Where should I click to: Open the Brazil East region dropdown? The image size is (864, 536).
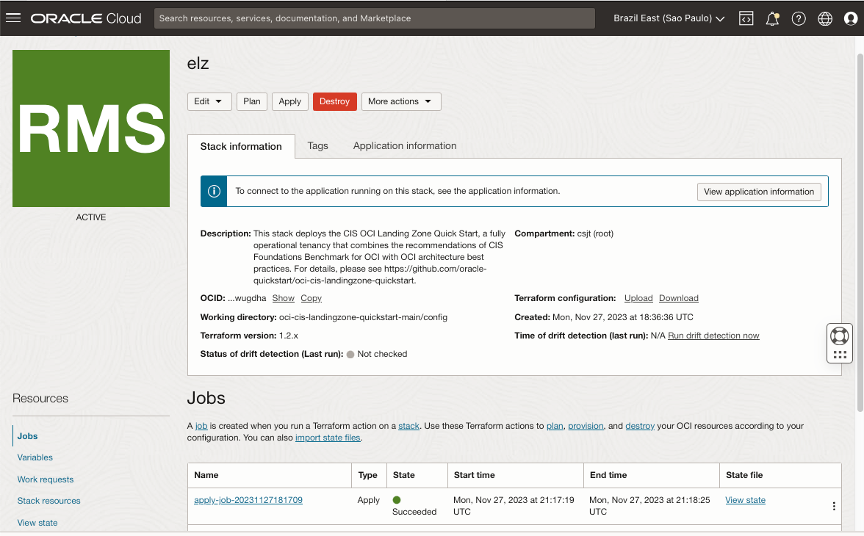pyautogui.click(x=668, y=18)
